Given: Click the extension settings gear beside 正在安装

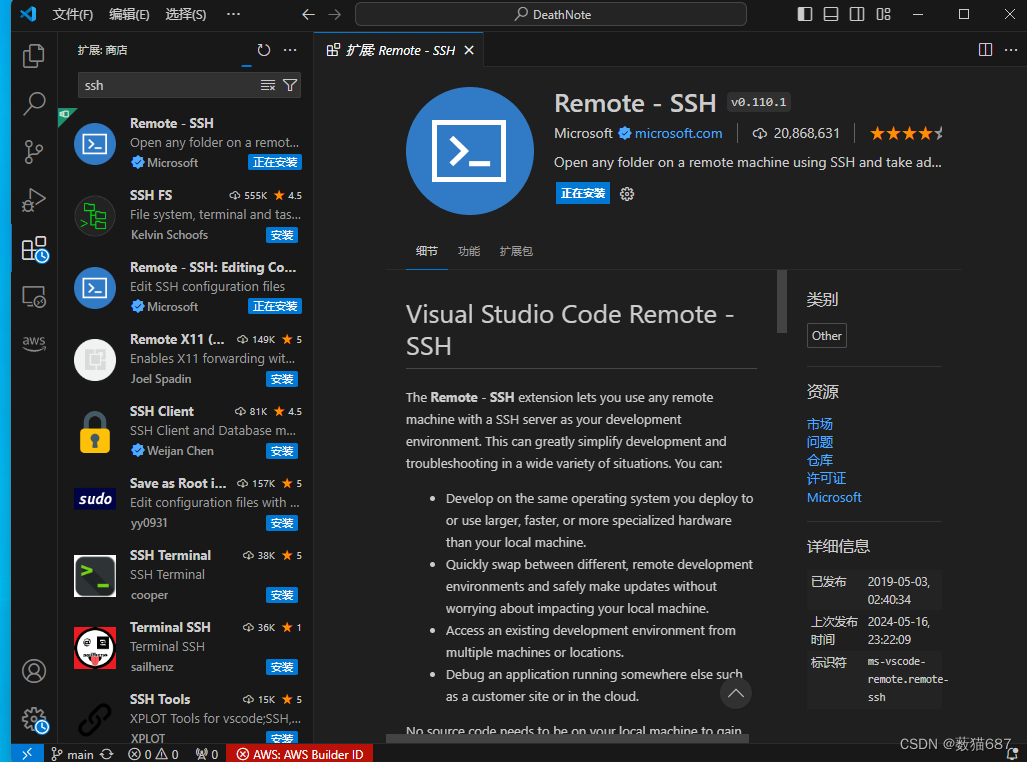Looking at the screenshot, I should [x=627, y=194].
